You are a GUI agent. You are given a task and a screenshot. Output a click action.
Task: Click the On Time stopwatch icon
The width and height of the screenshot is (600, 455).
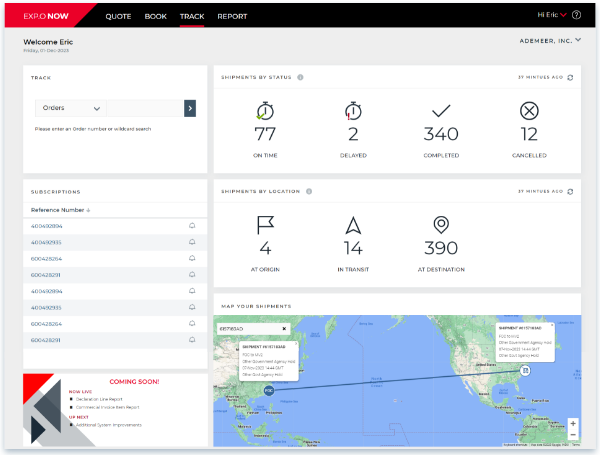click(x=265, y=111)
